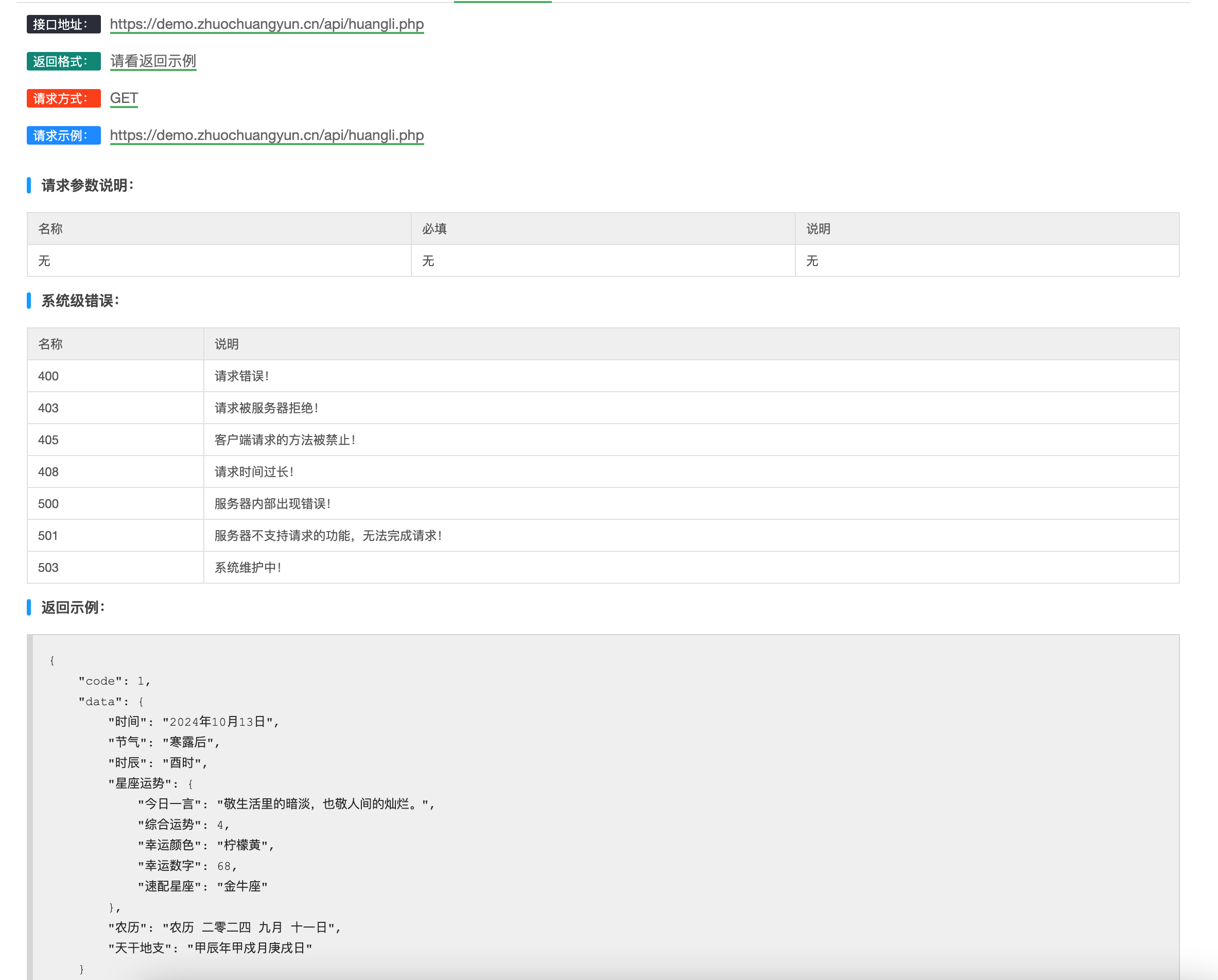Select the 系统级错误 section heading
1218x980 pixels.
click(80, 301)
